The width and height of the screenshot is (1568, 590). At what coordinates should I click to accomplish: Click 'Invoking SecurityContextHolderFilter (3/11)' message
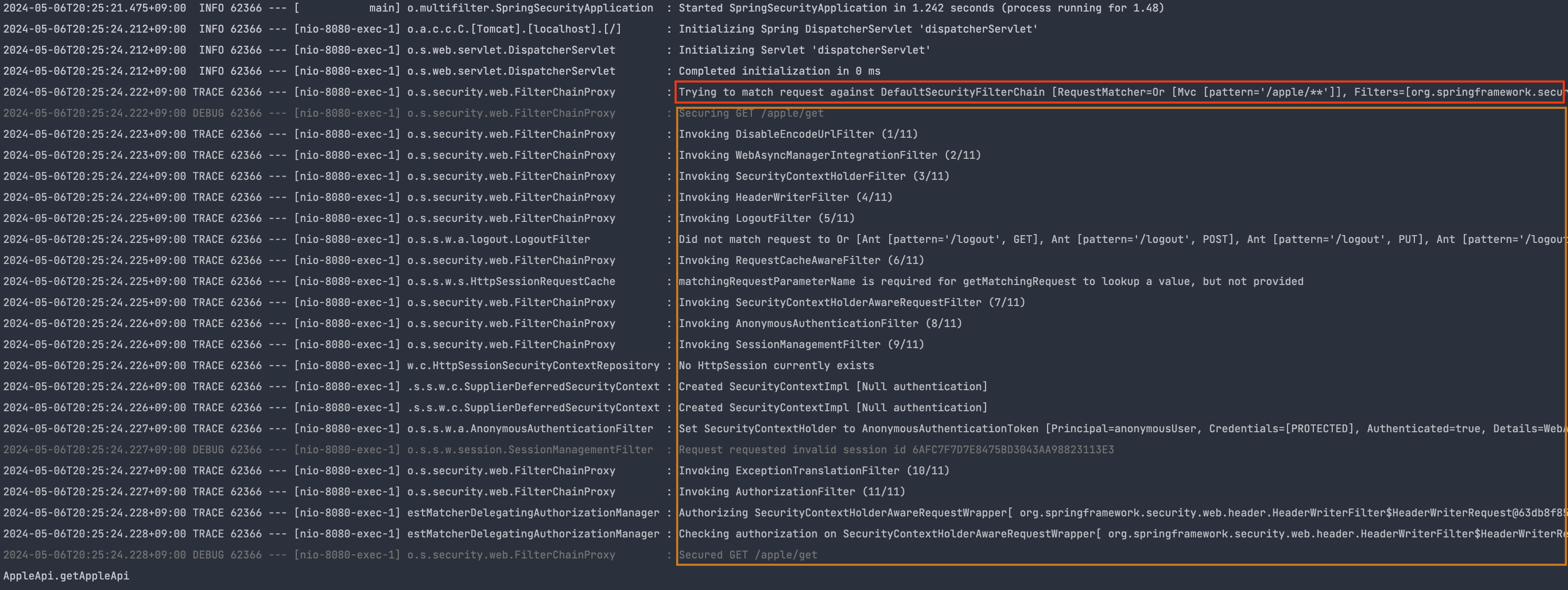(814, 176)
